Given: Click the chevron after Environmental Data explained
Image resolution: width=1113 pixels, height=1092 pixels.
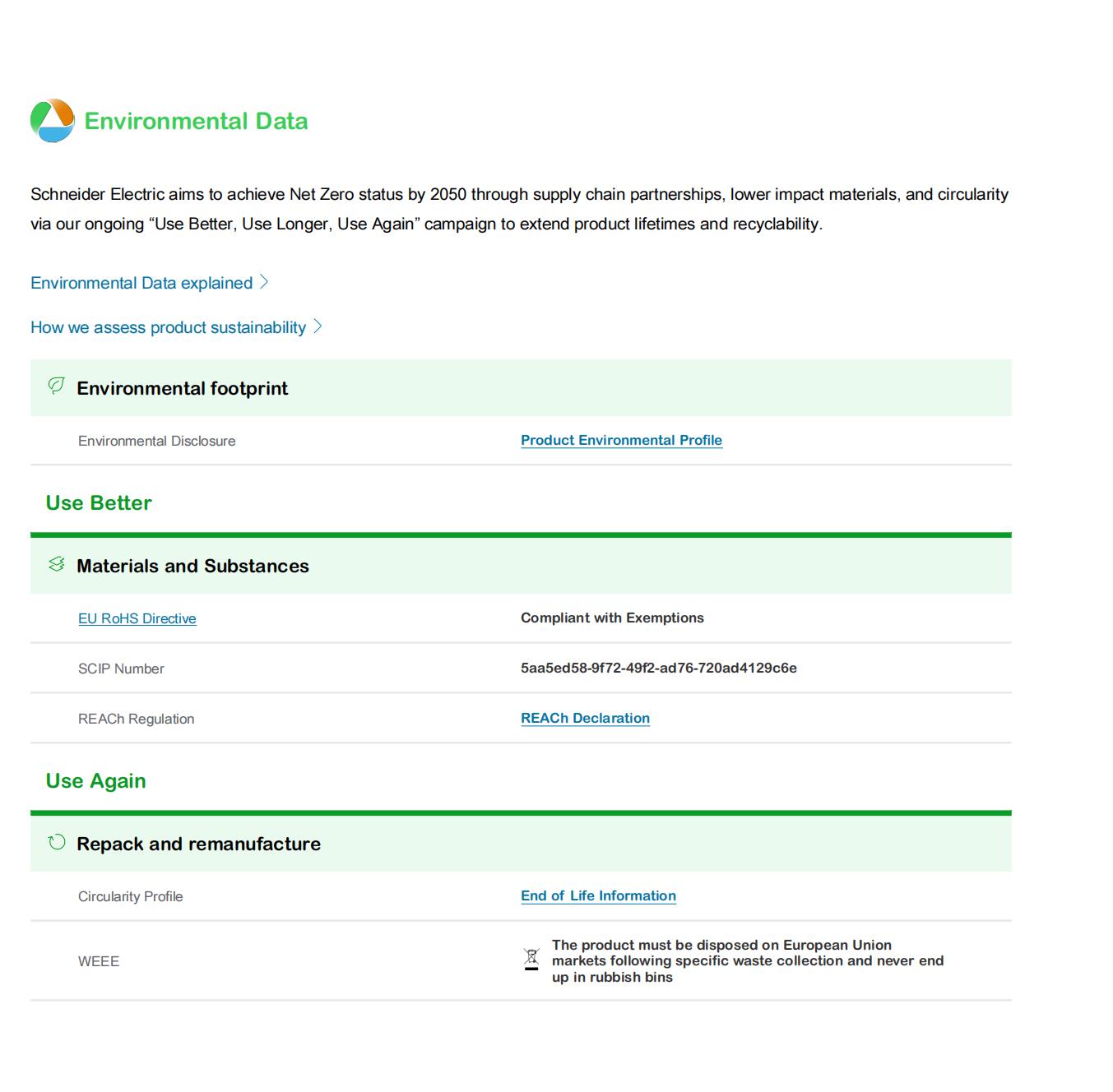Looking at the screenshot, I should click(264, 282).
